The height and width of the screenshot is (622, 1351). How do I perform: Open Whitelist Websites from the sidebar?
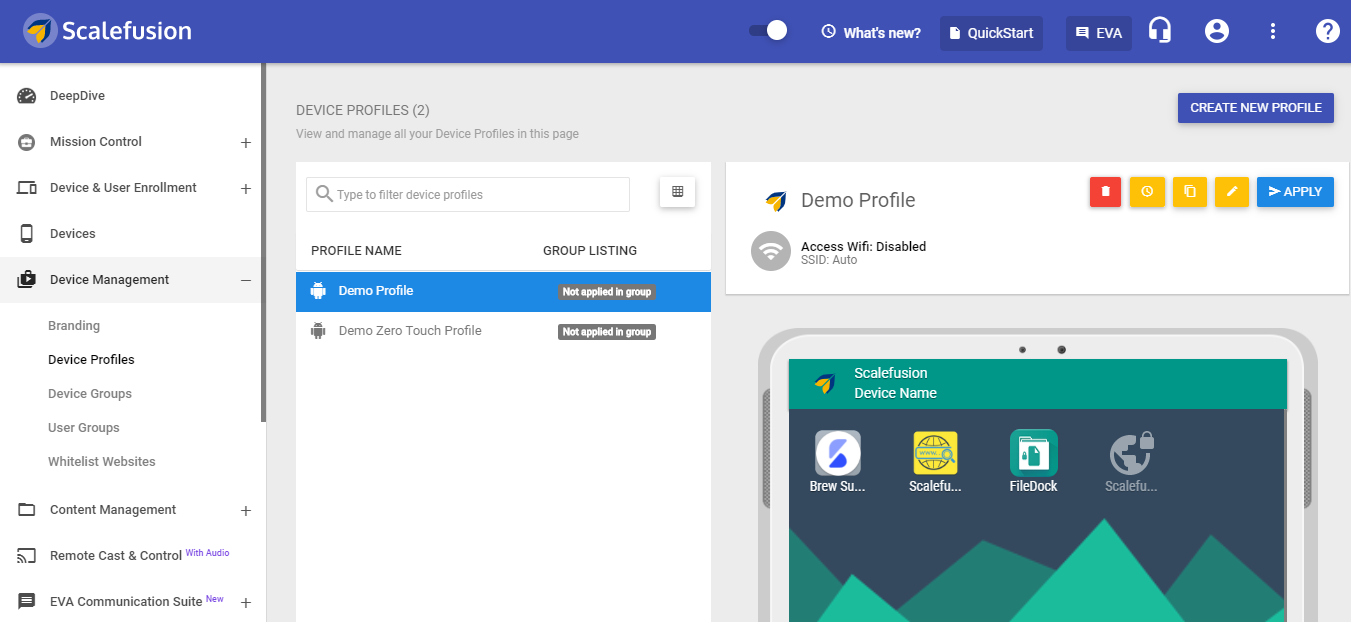[x=102, y=461]
